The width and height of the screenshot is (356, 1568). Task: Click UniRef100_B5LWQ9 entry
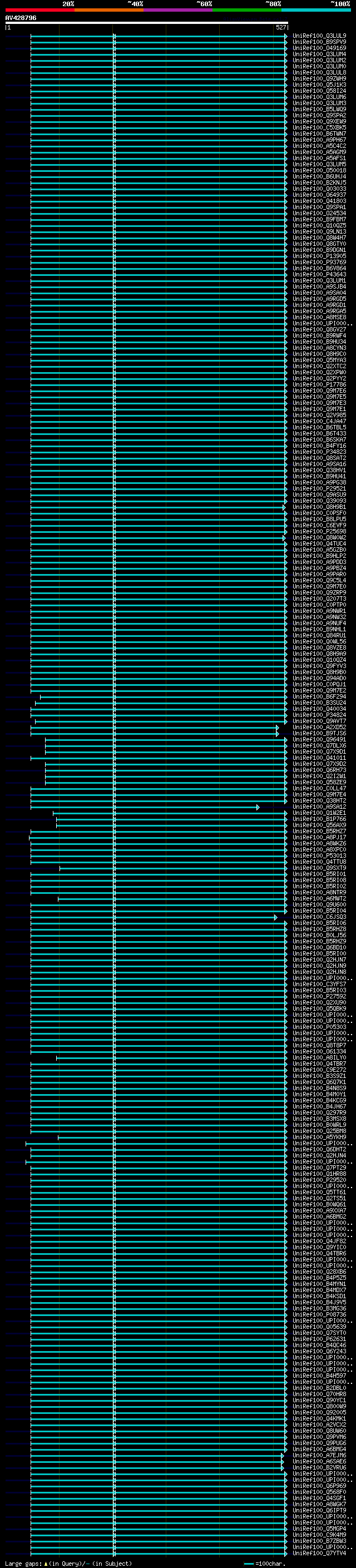(319, 110)
